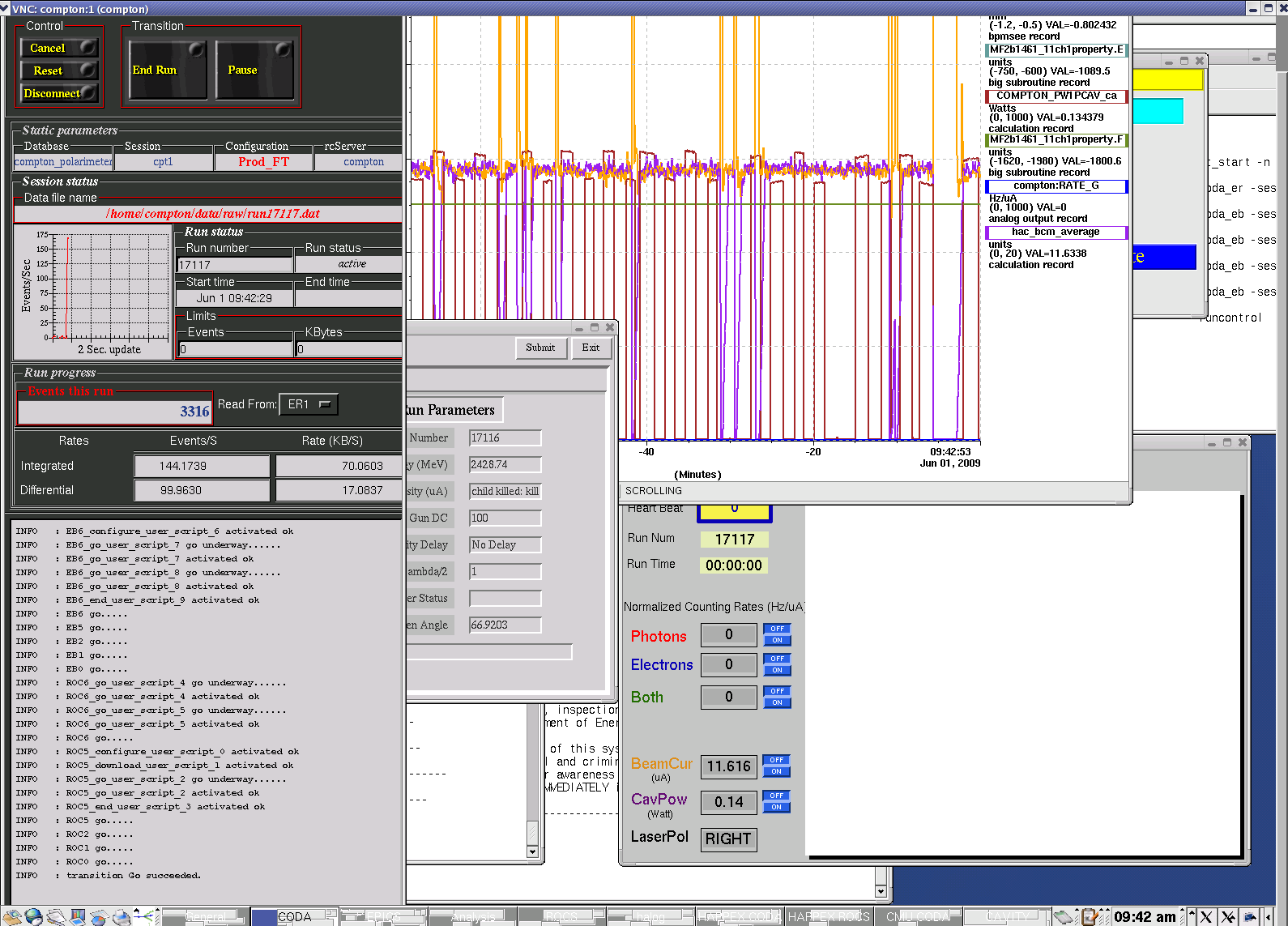
Task: Open the presentation chart launcher icon
Action: 77,917
